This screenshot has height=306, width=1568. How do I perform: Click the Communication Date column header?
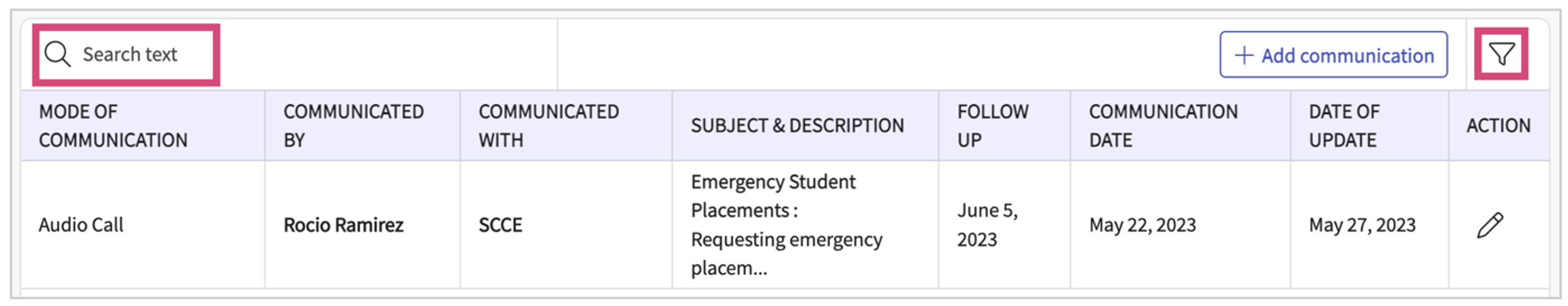tap(1163, 126)
